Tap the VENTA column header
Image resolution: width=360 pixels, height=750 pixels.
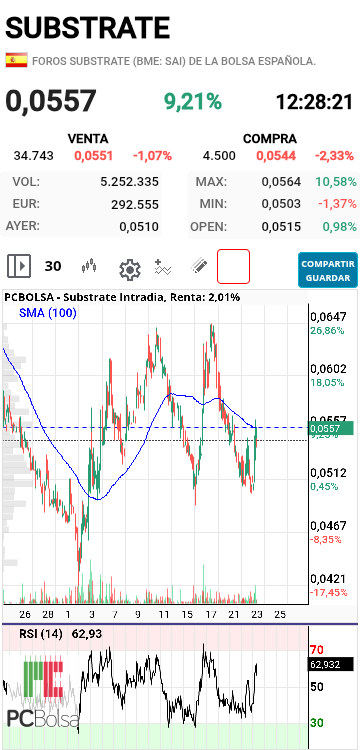pos(88,139)
